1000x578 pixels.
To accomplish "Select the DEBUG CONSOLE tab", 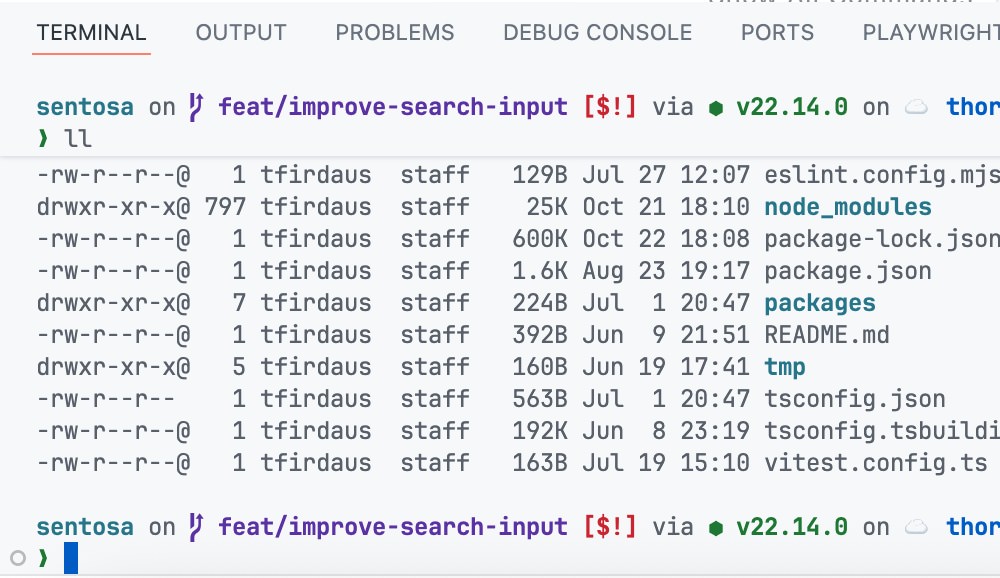I will pyautogui.click(x=597, y=32).
